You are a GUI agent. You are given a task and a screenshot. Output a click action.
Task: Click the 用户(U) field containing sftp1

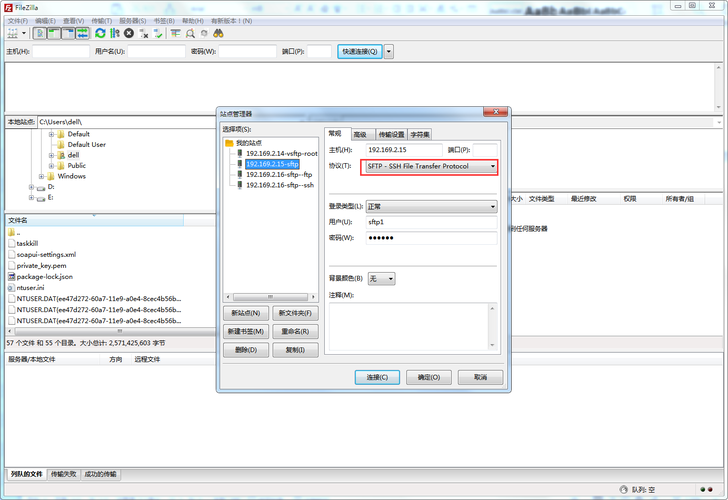tap(431, 222)
